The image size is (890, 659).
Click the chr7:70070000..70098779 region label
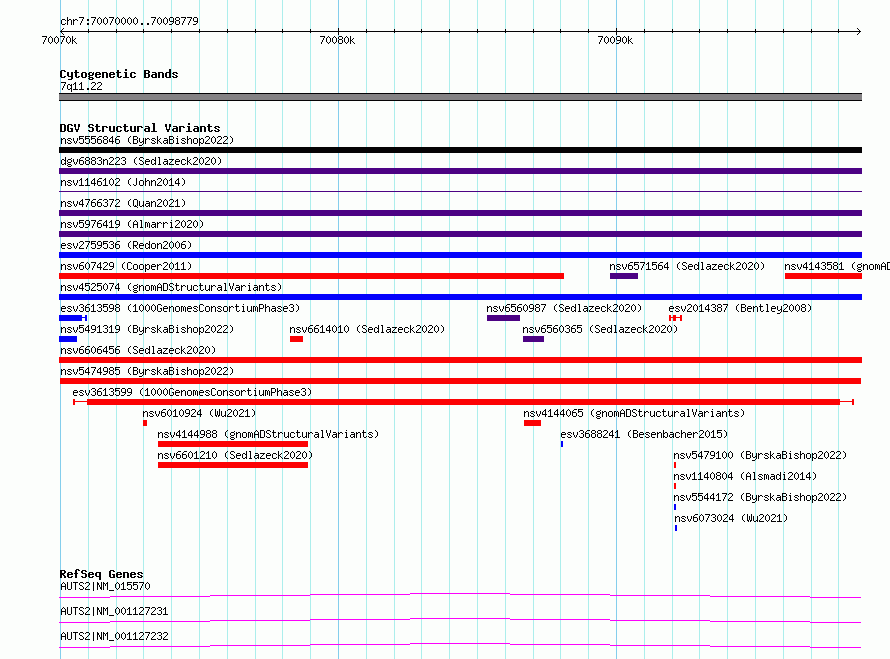129,21
